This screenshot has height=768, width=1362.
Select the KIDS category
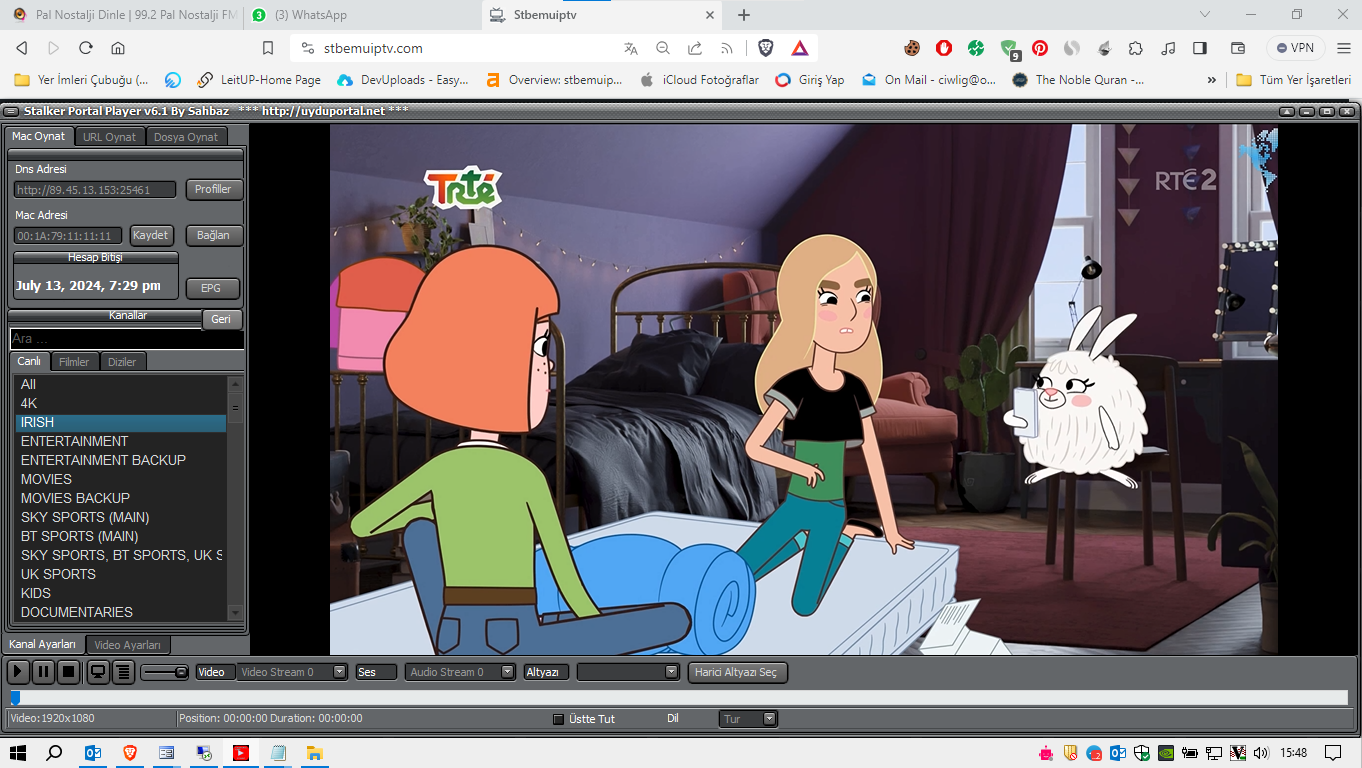pyautogui.click(x=121, y=593)
